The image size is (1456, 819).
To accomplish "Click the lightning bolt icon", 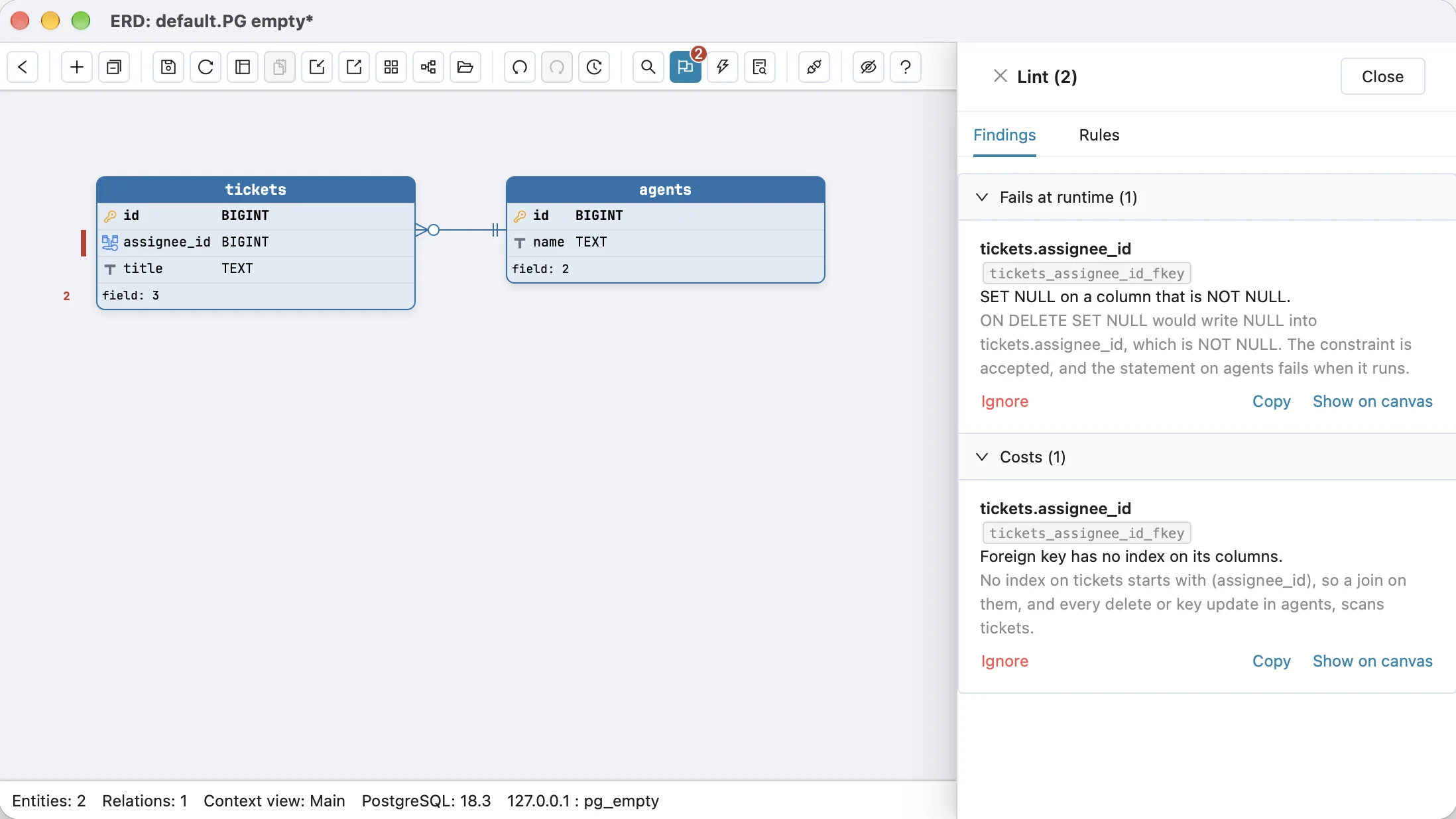I will coord(723,67).
